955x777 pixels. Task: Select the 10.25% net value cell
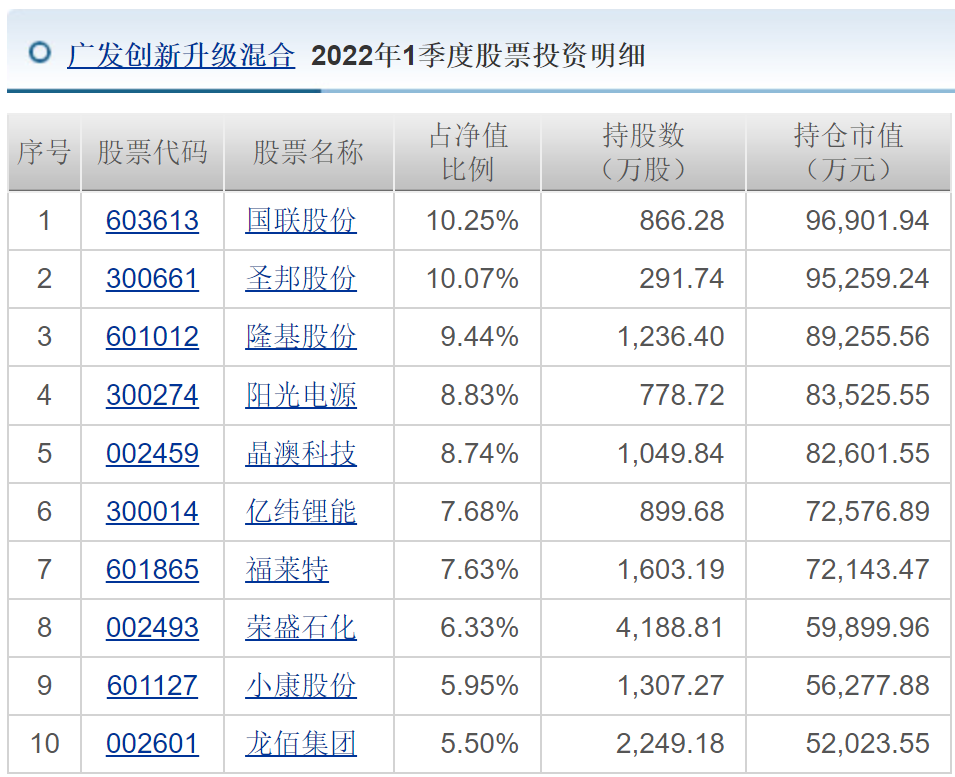[x=467, y=220]
